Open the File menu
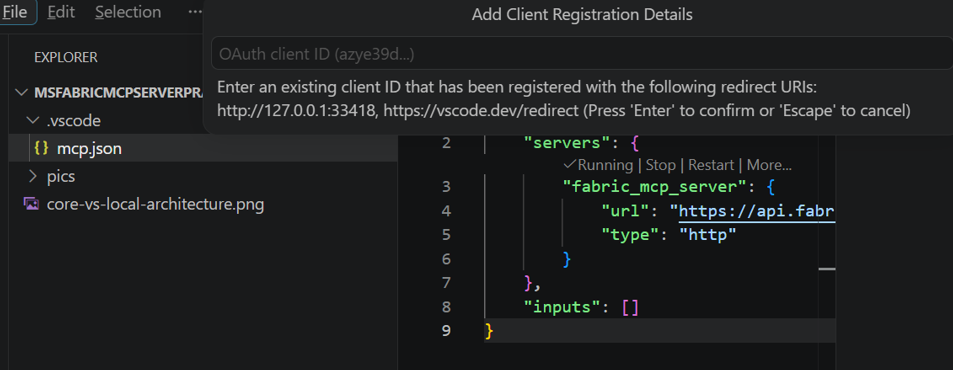Viewport: 953px width, 370px height. pyautogui.click(x=16, y=12)
